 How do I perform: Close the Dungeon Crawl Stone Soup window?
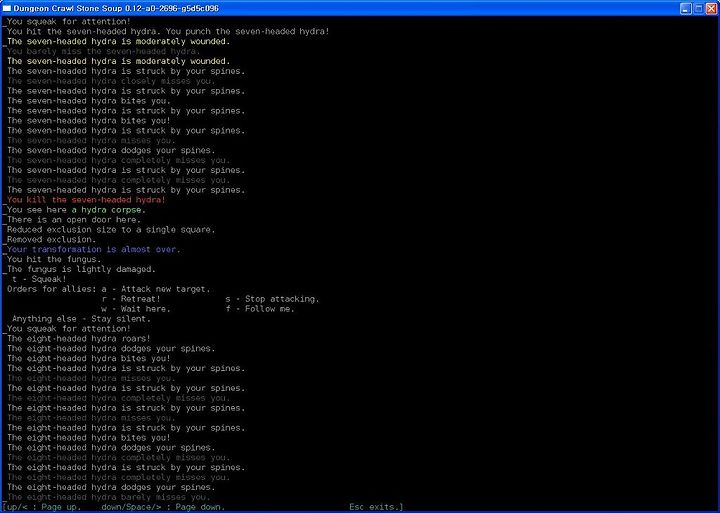point(711,8)
